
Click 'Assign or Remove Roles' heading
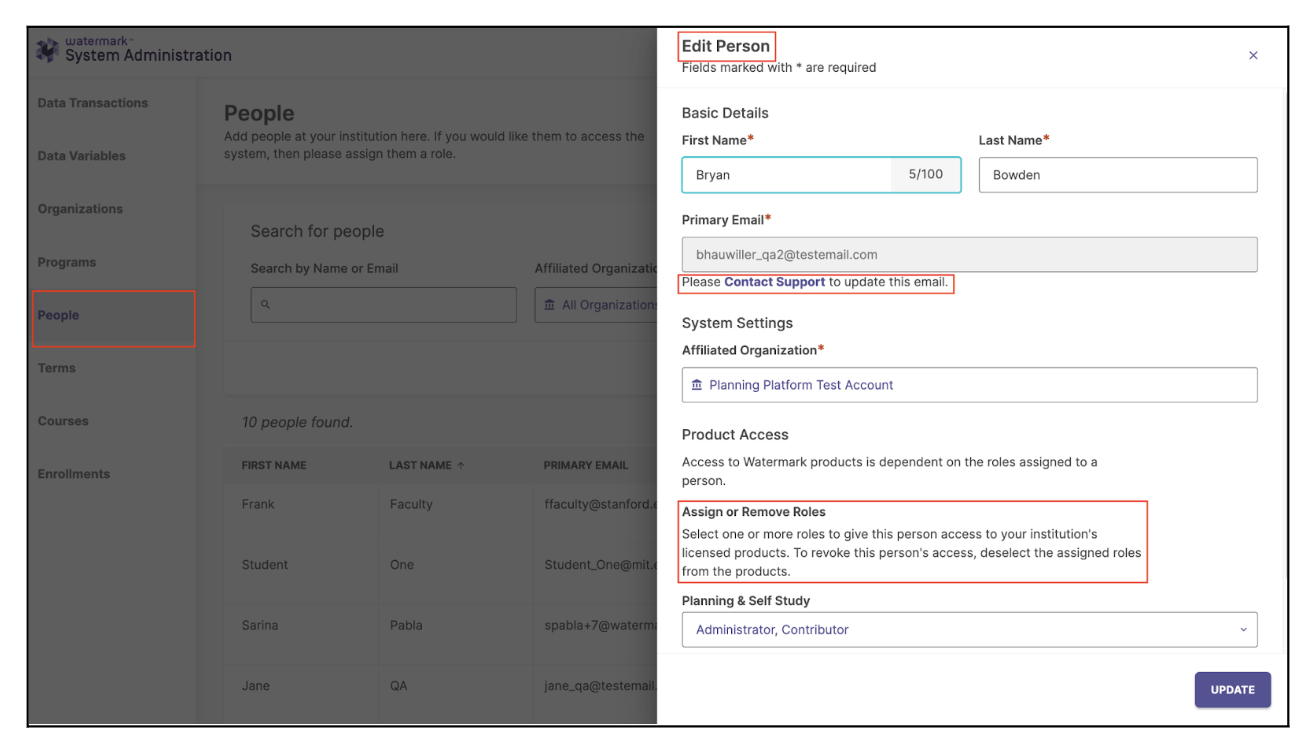(754, 512)
